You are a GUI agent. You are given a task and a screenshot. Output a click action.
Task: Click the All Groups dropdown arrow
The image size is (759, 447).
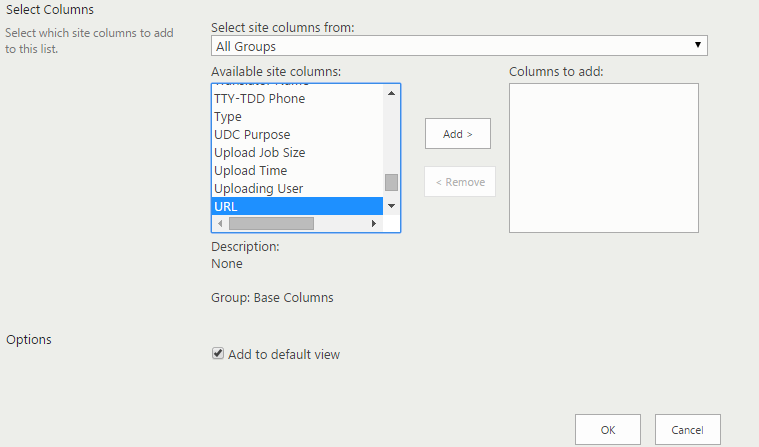pos(699,46)
